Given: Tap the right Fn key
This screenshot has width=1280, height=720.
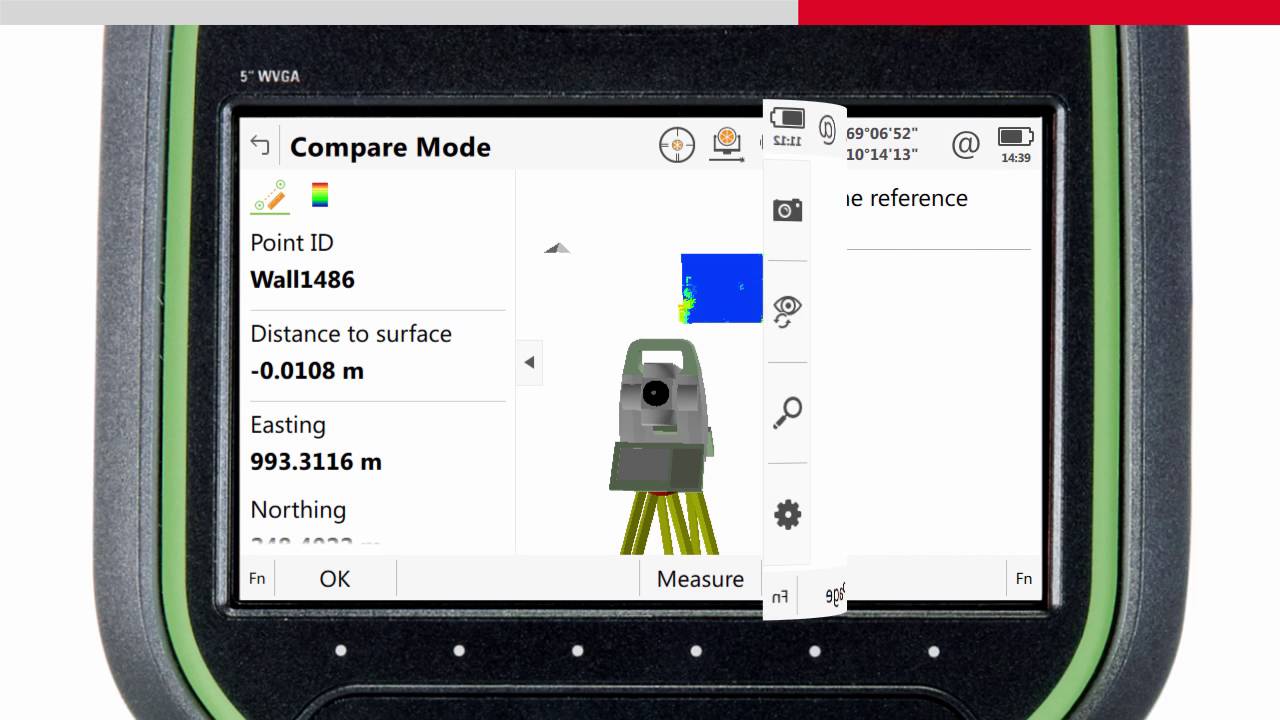Looking at the screenshot, I should tap(1023, 578).
